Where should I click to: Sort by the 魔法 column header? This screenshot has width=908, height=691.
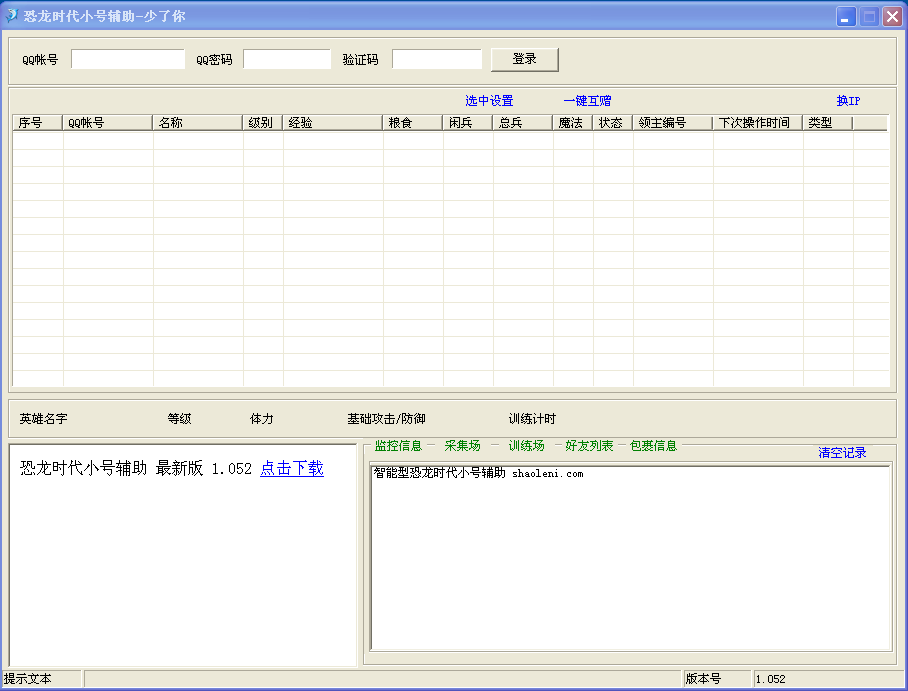pyautogui.click(x=573, y=123)
